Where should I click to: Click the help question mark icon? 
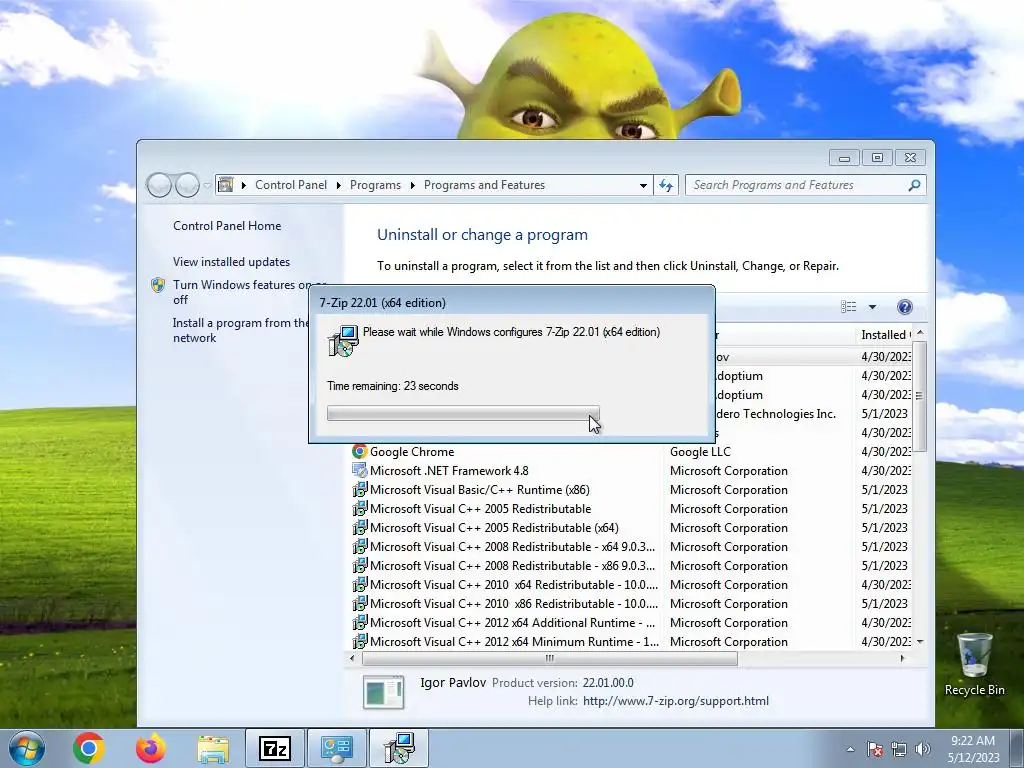point(904,307)
